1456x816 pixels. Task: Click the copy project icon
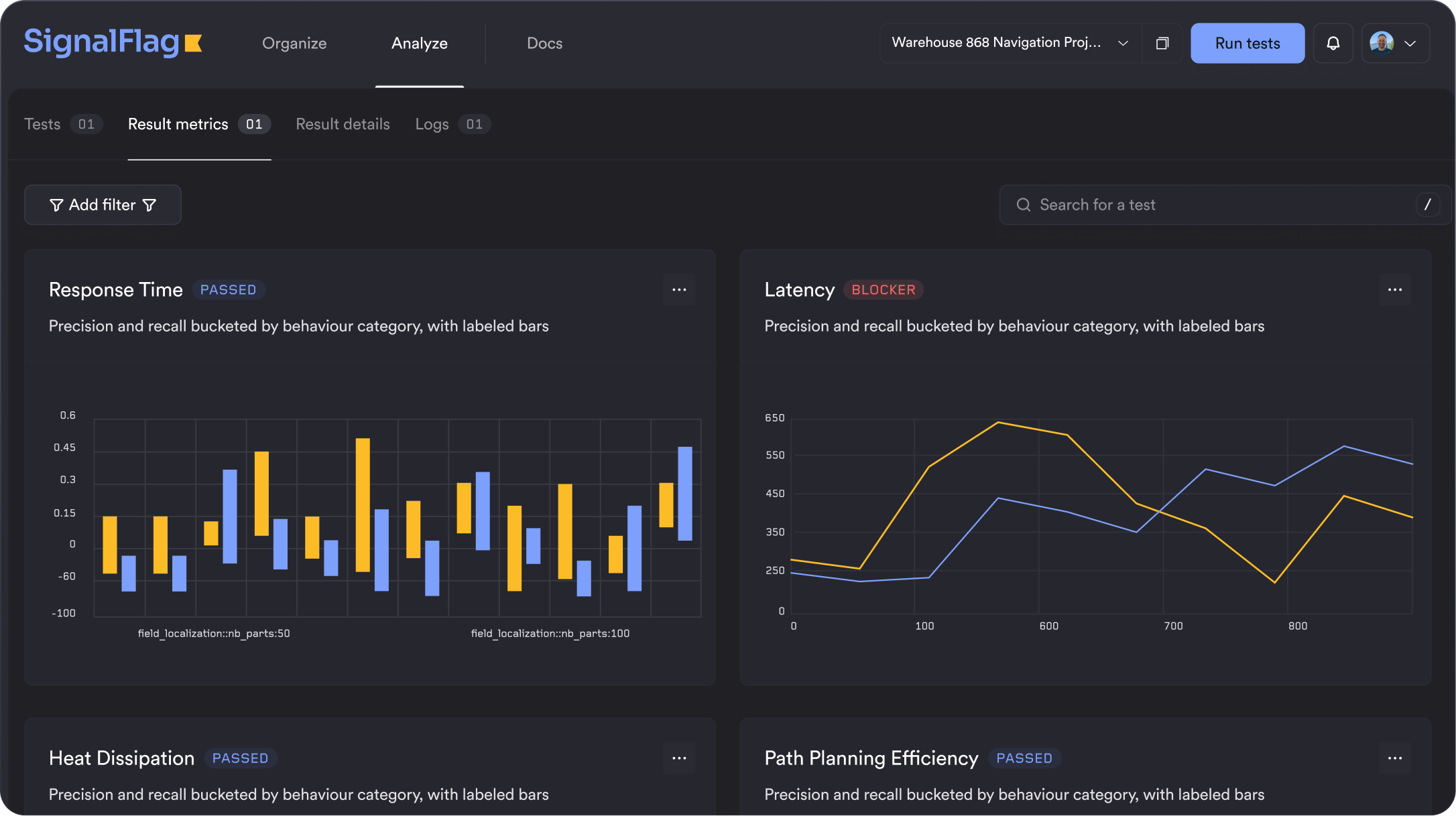pyautogui.click(x=1162, y=44)
